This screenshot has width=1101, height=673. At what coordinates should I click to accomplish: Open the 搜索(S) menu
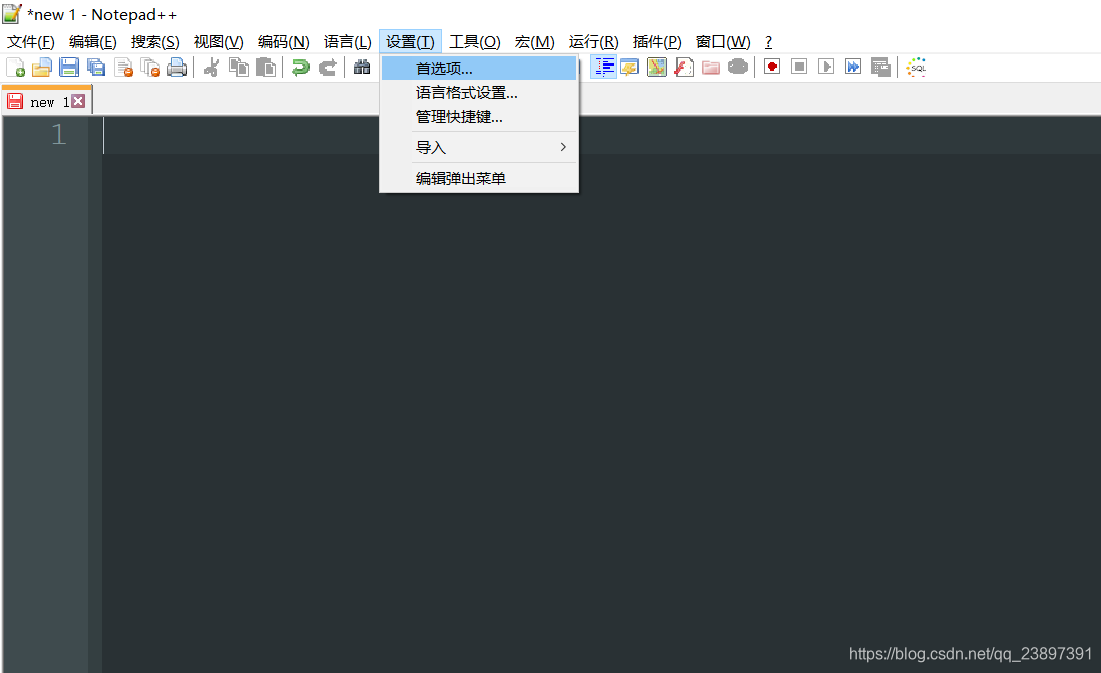[x=155, y=41]
